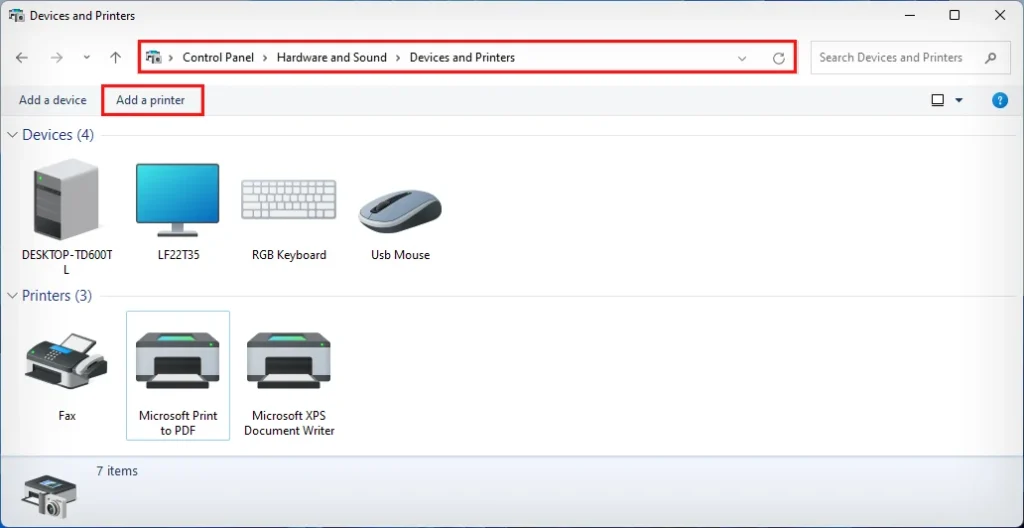Select the LF22T35 monitor device
The height and width of the screenshot is (528, 1024).
177,200
